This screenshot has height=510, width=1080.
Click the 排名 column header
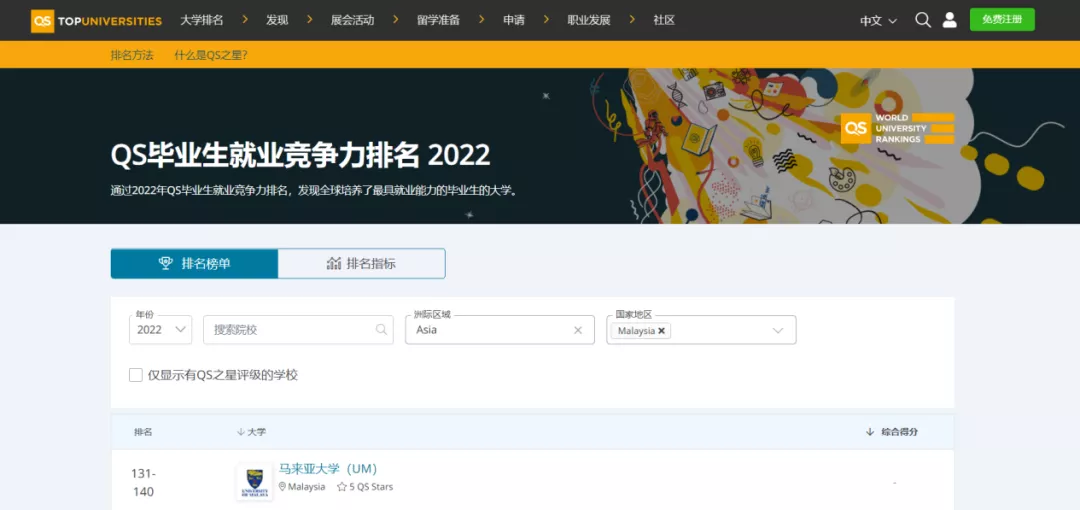[x=143, y=432]
